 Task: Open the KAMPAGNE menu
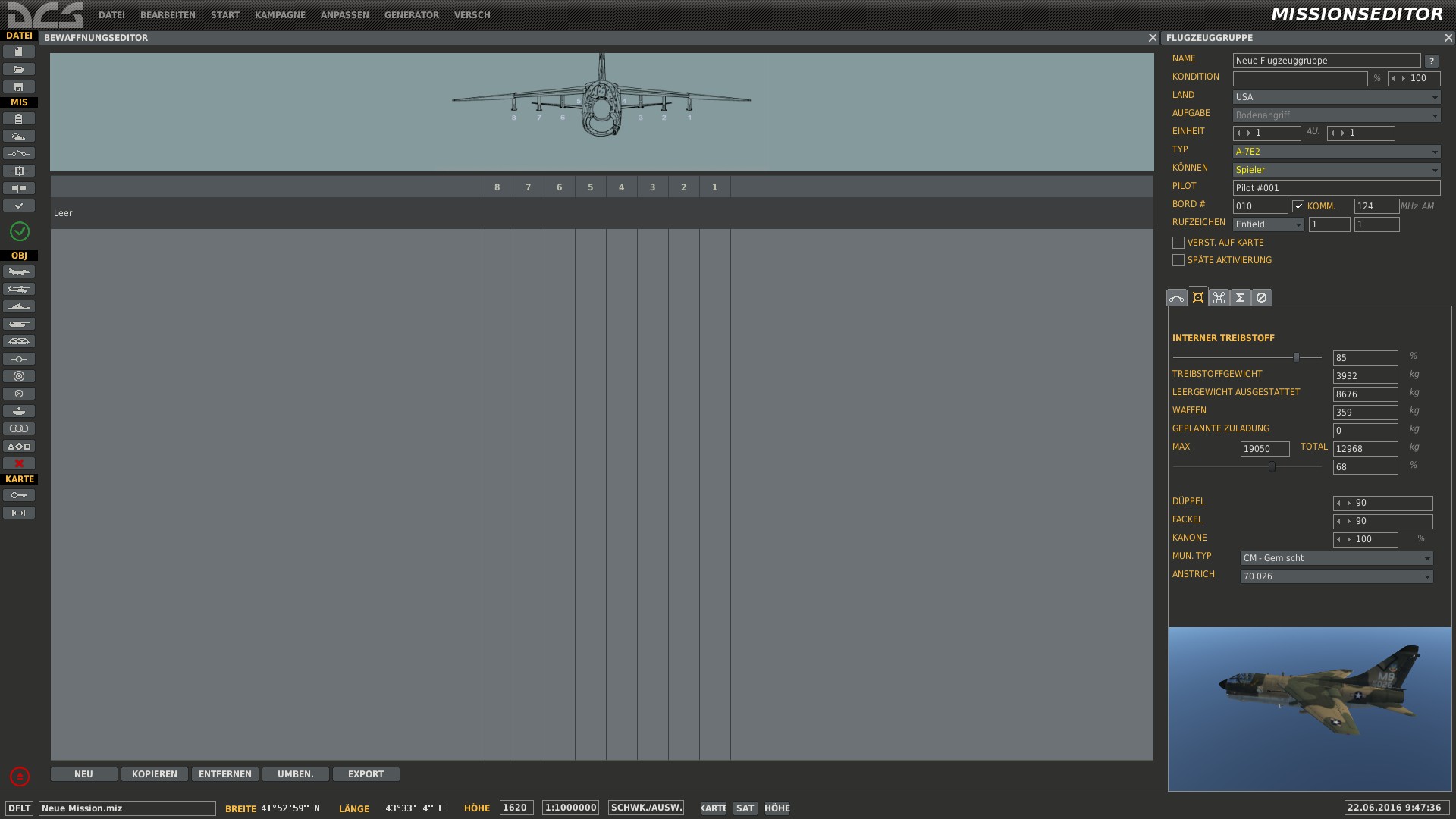pyautogui.click(x=280, y=15)
